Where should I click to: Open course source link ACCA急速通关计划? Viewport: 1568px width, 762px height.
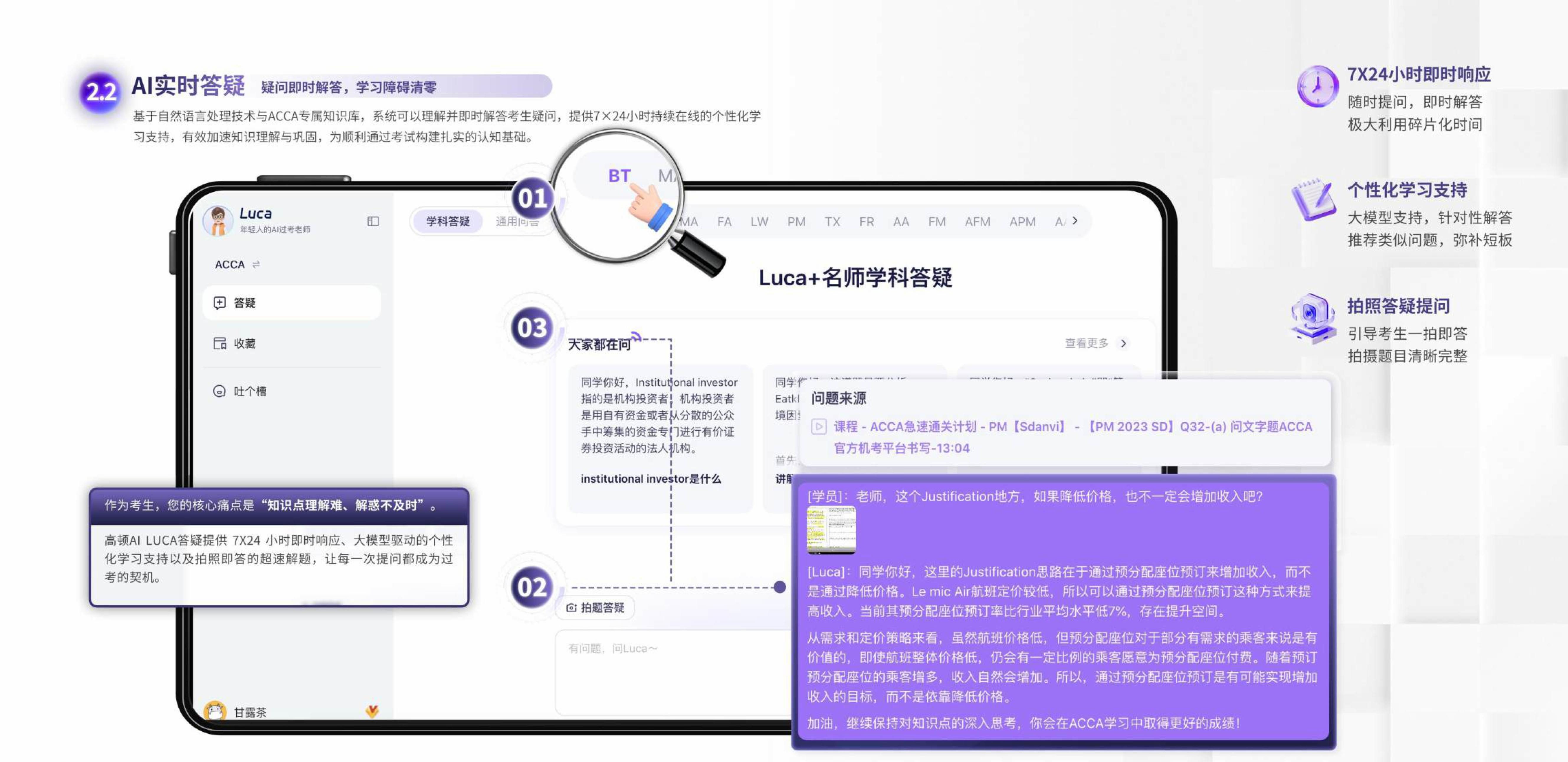(x=1072, y=437)
